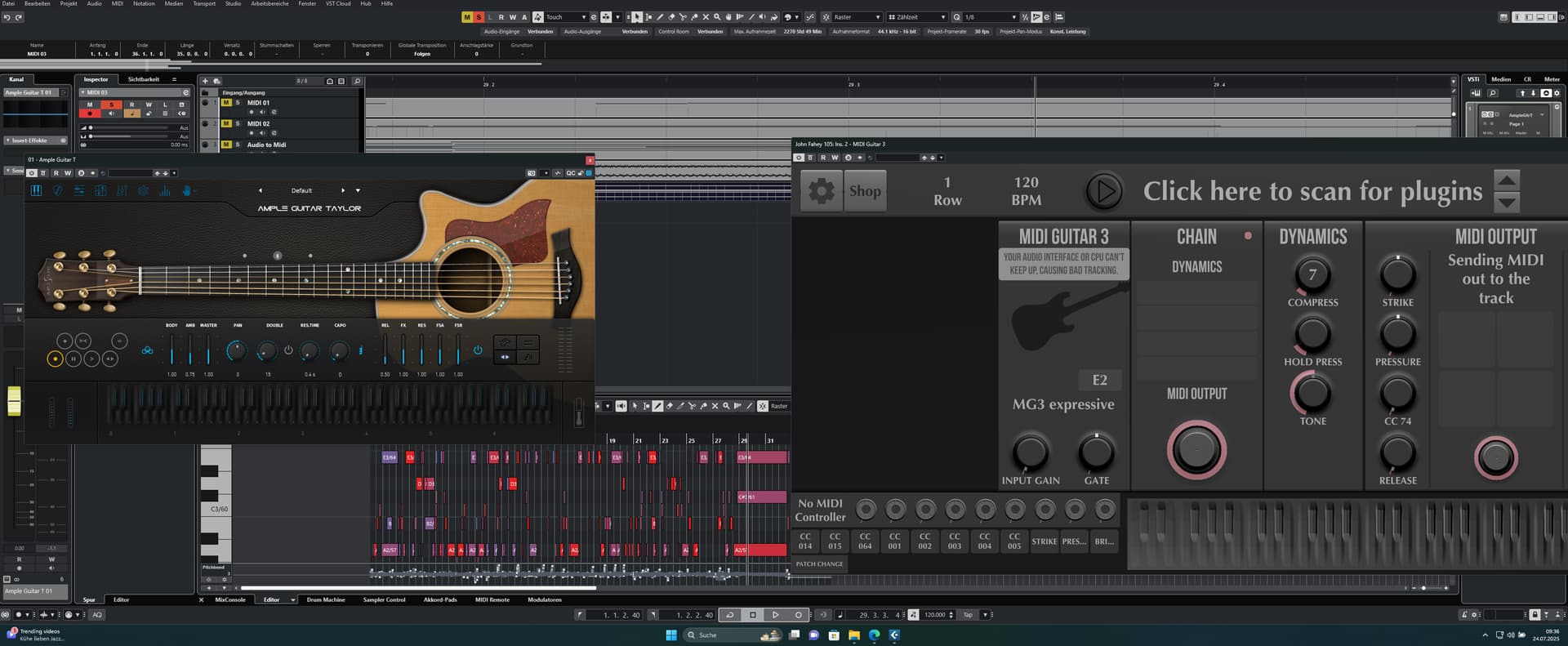Image resolution: width=1568 pixels, height=646 pixels.
Task: Open the Windows Start menu
Action: coord(671,635)
